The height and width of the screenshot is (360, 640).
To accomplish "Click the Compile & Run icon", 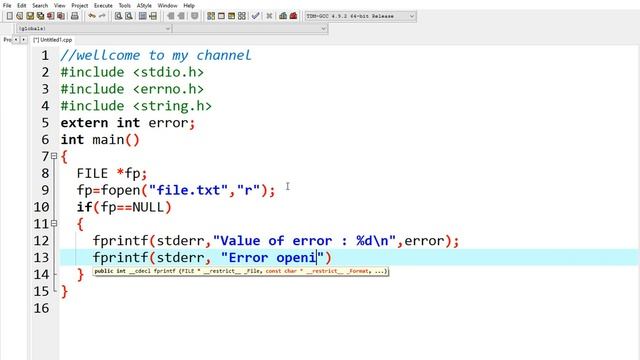I will 231,16.
